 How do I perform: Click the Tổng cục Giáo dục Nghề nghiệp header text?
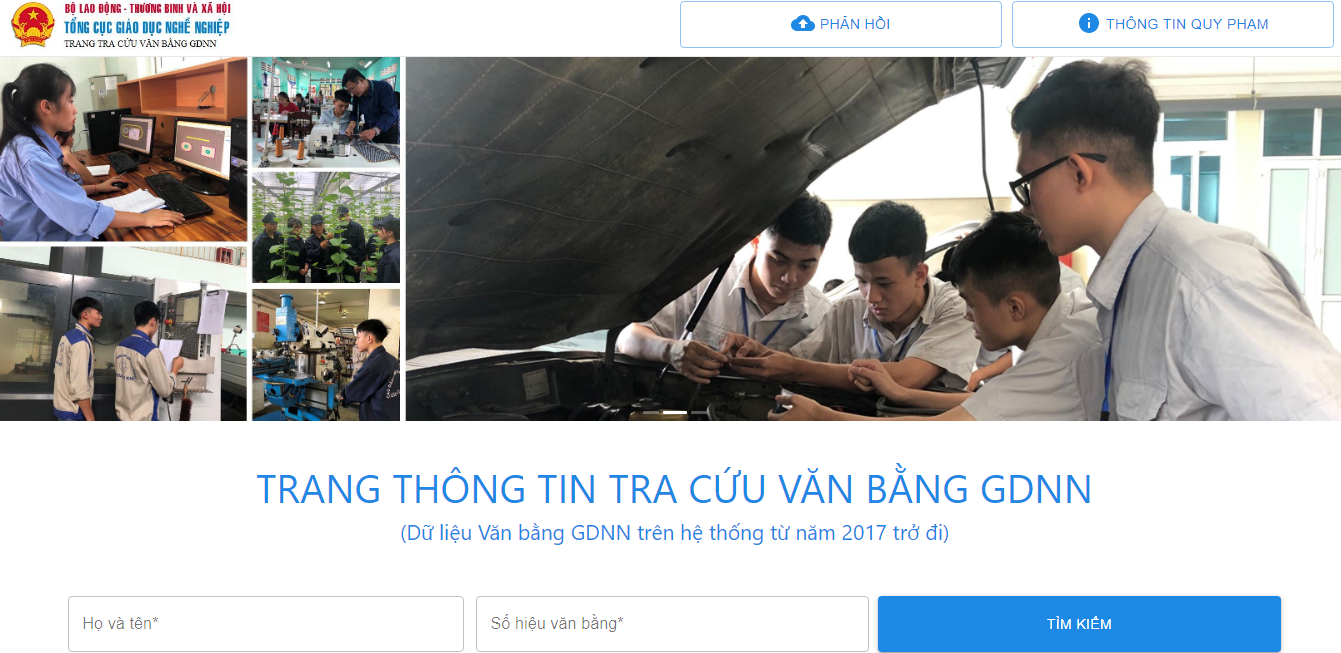147,27
